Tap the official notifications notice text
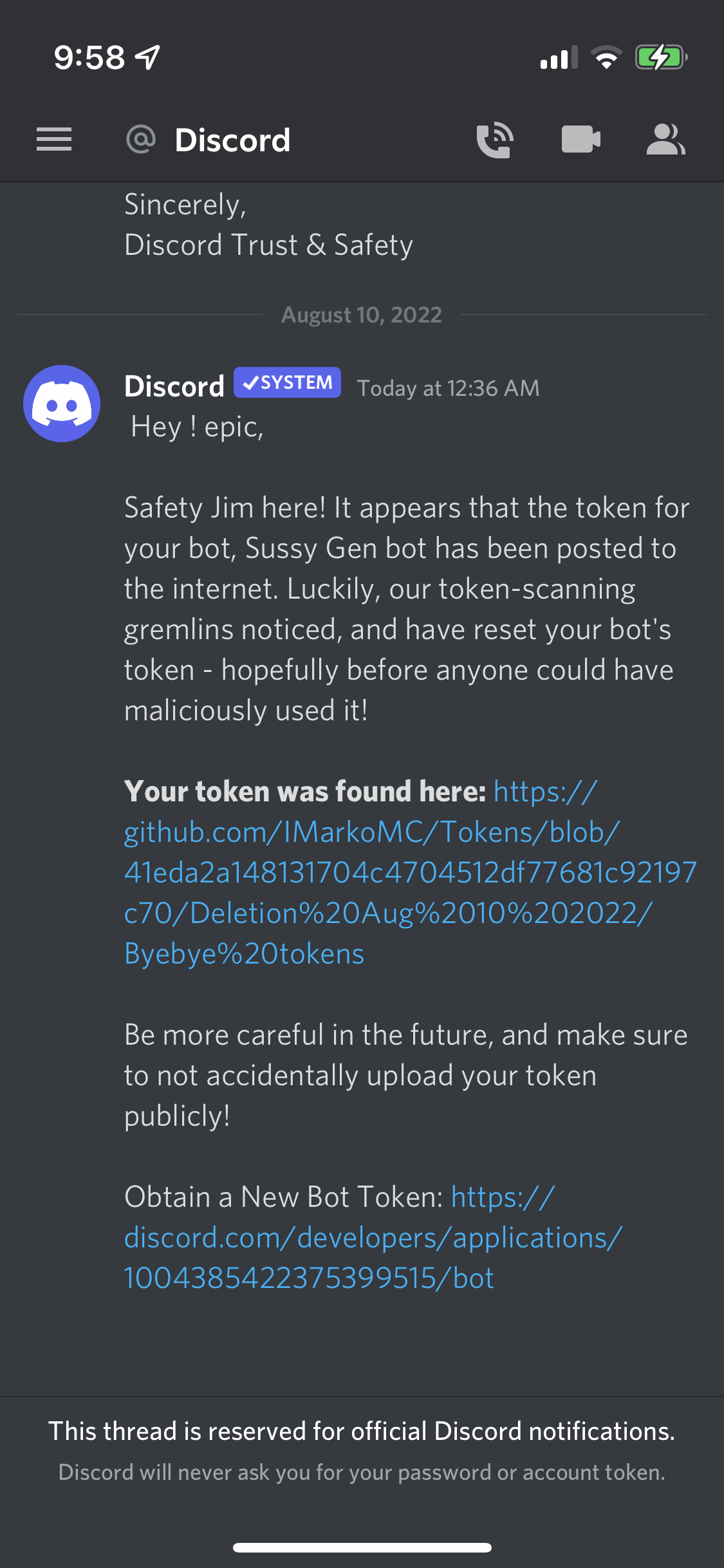This screenshot has height=1568, width=724. (362, 1430)
